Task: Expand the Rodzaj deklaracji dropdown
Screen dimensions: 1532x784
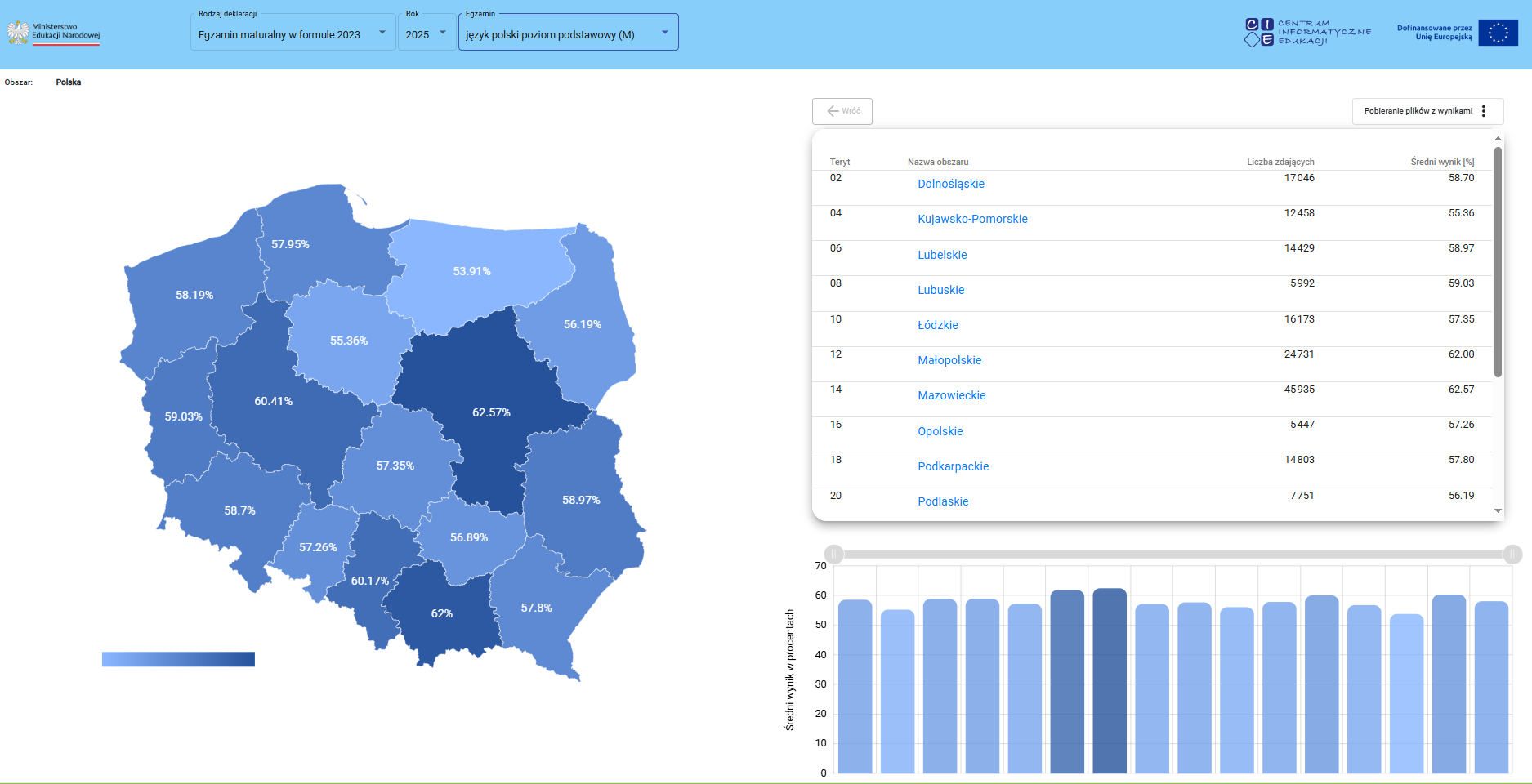Action: [x=293, y=33]
